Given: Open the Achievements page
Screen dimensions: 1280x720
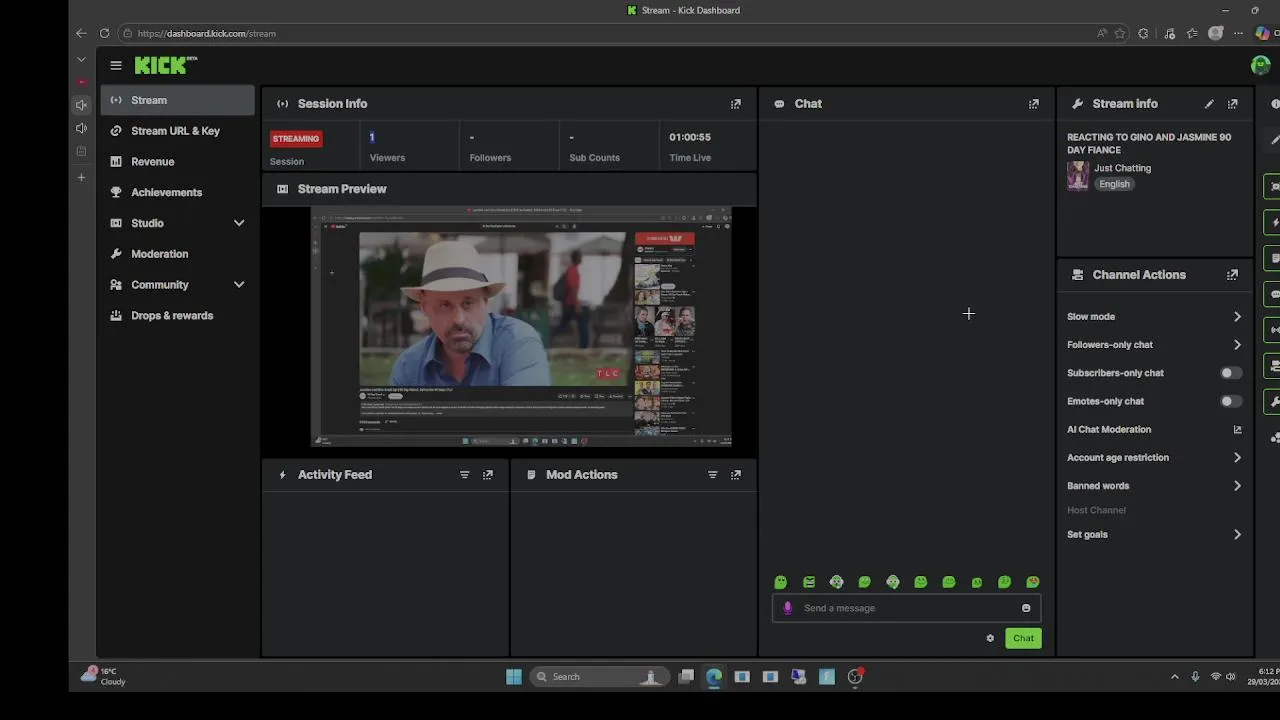Looking at the screenshot, I should pos(166,192).
